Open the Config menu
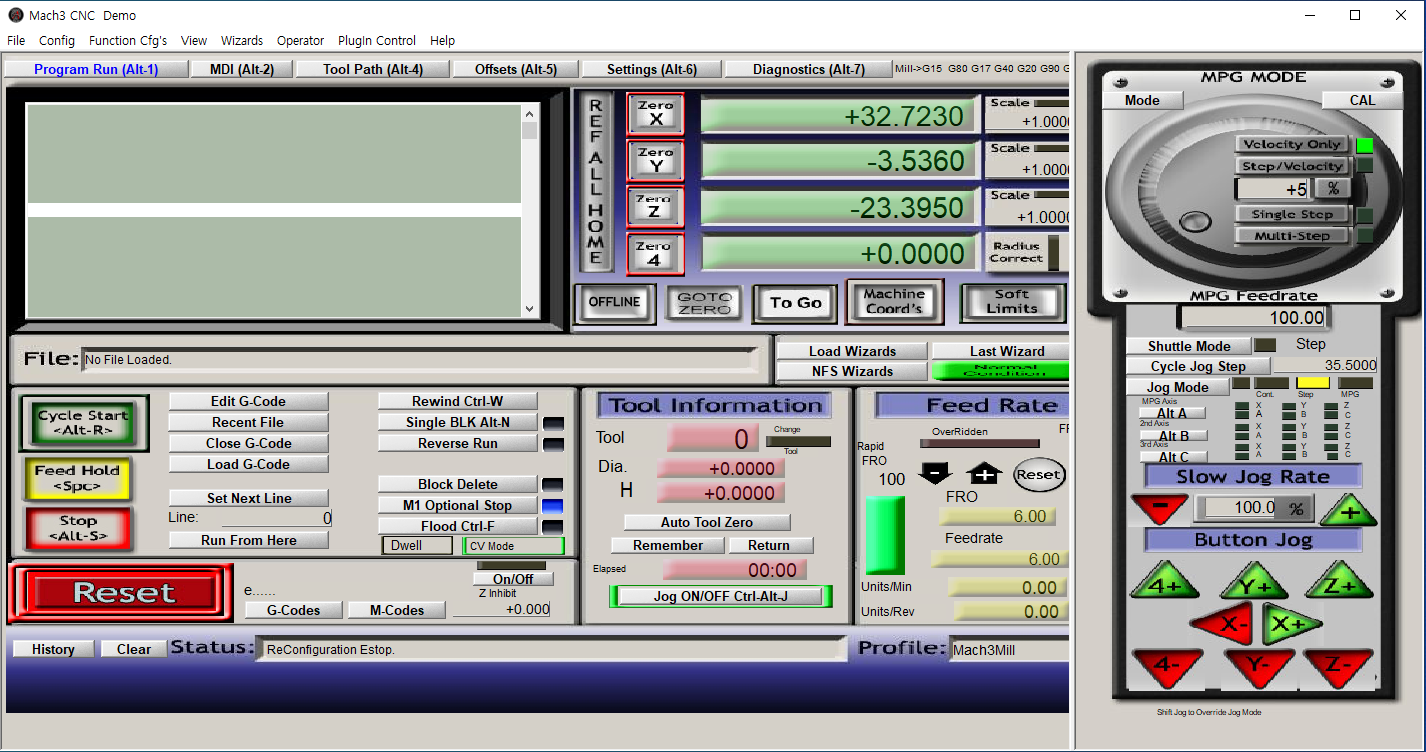 [x=57, y=41]
